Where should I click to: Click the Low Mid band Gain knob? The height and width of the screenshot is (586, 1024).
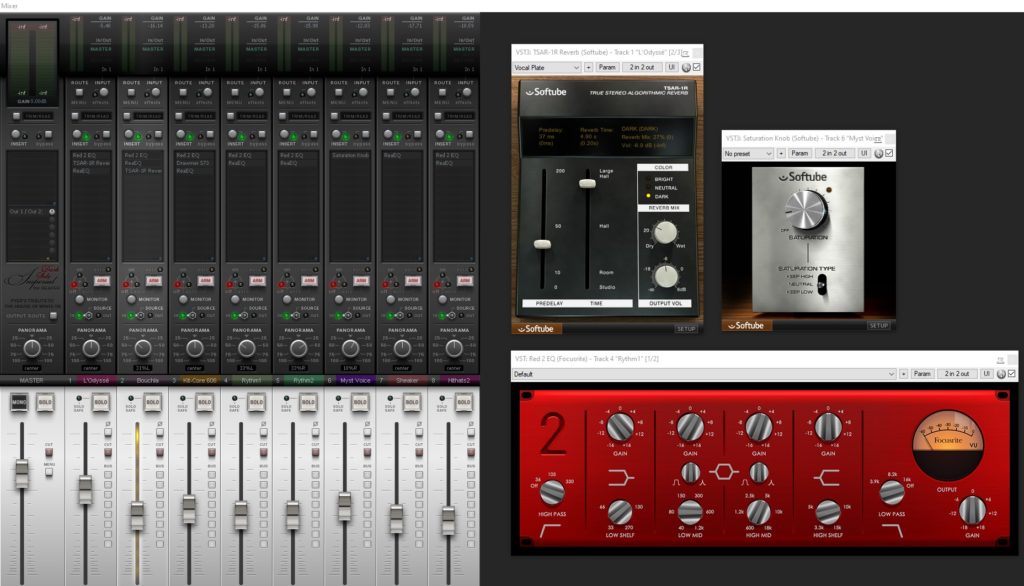pyautogui.click(x=690, y=427)
